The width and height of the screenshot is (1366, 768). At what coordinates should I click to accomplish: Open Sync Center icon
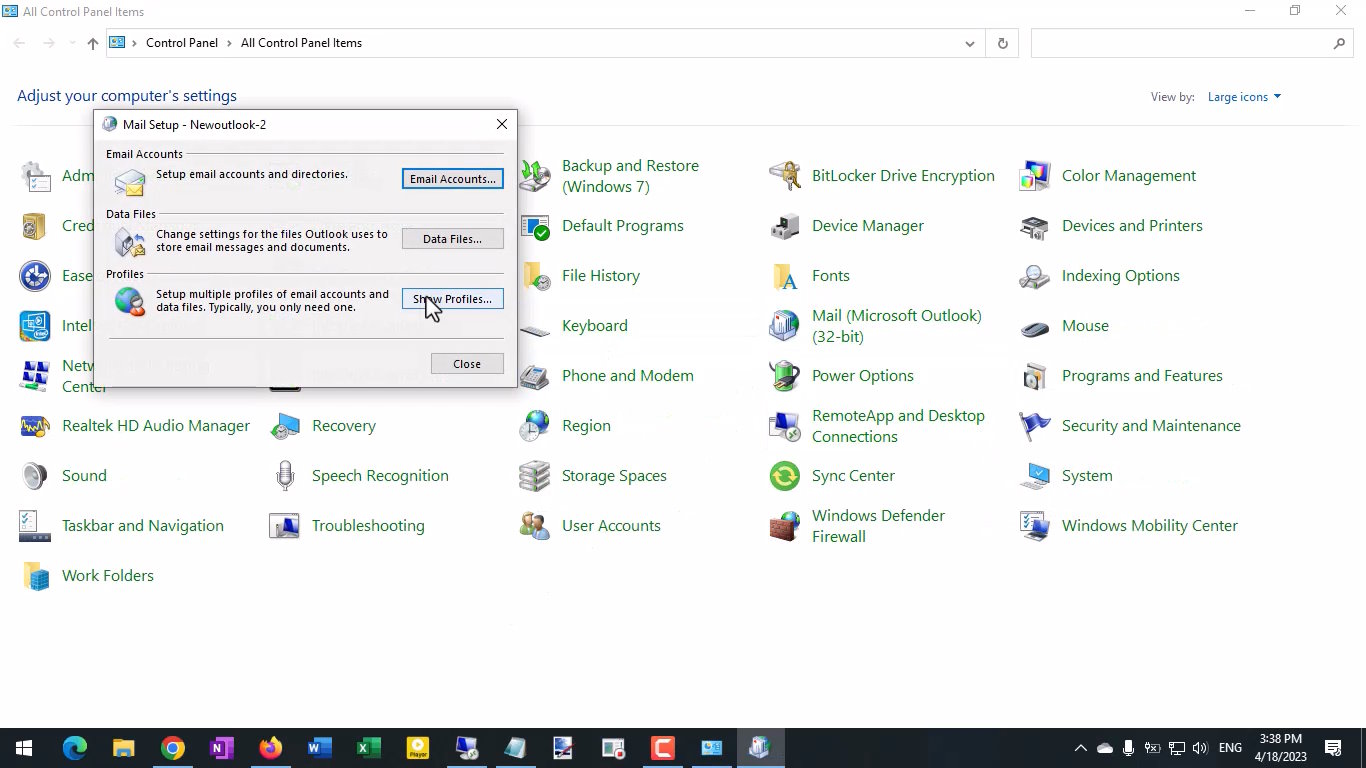click(x=785, y=476)
